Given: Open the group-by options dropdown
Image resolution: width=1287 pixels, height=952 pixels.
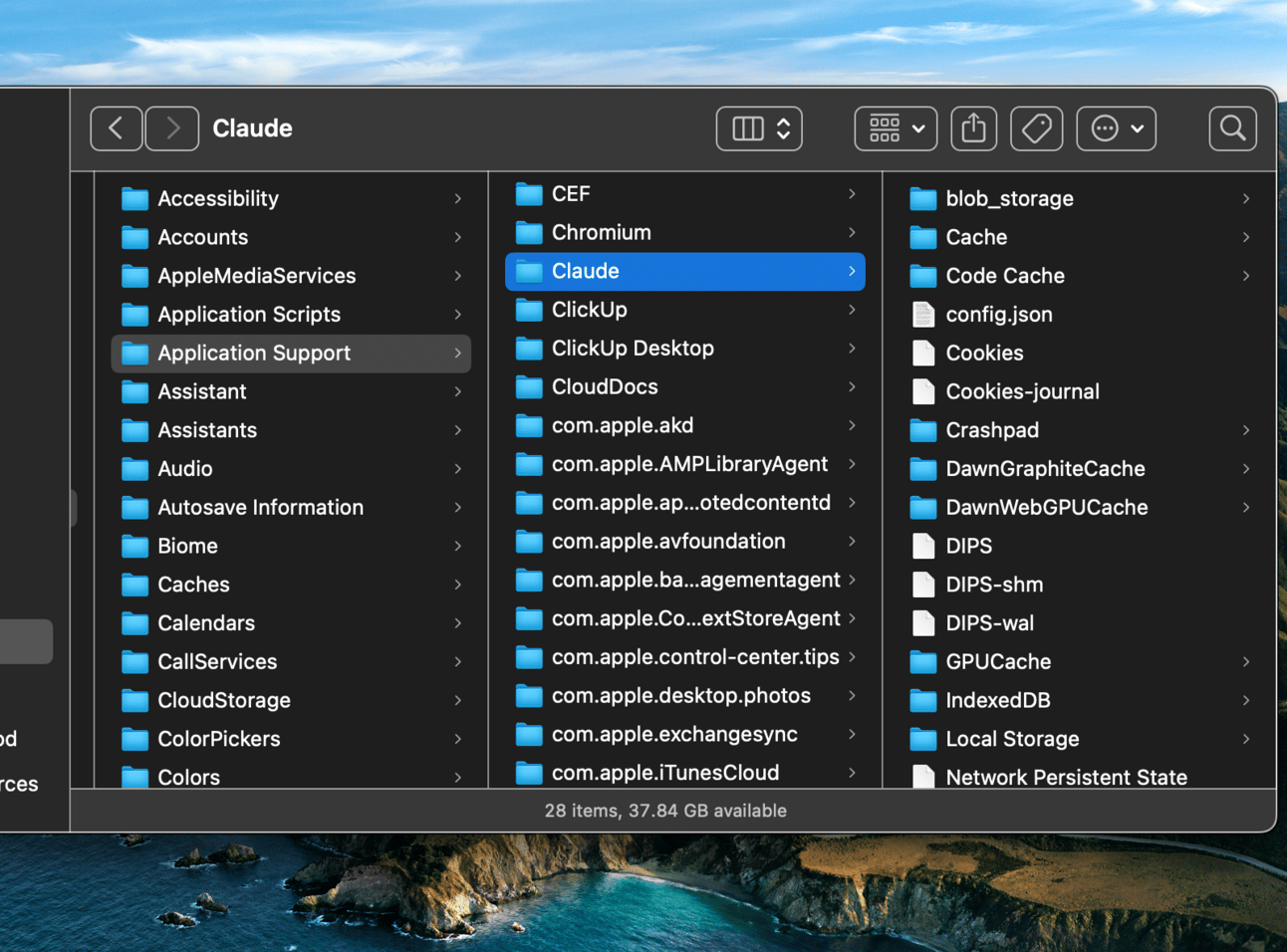Looking at the screenshot, I should pyautogui.click(x=896, y=128).
